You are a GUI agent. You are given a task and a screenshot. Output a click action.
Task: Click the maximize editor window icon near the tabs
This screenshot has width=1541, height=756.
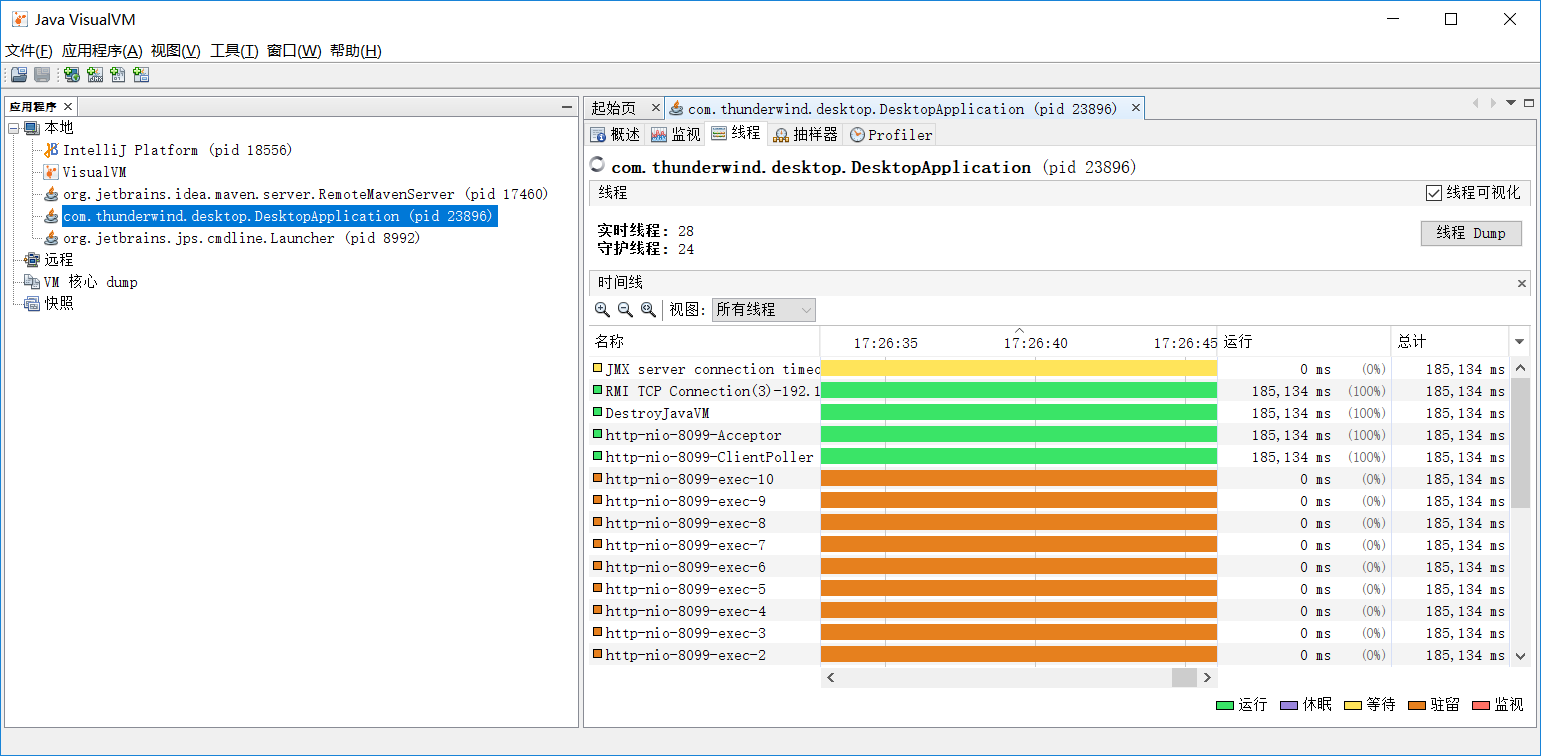(x=1529, y=102)
